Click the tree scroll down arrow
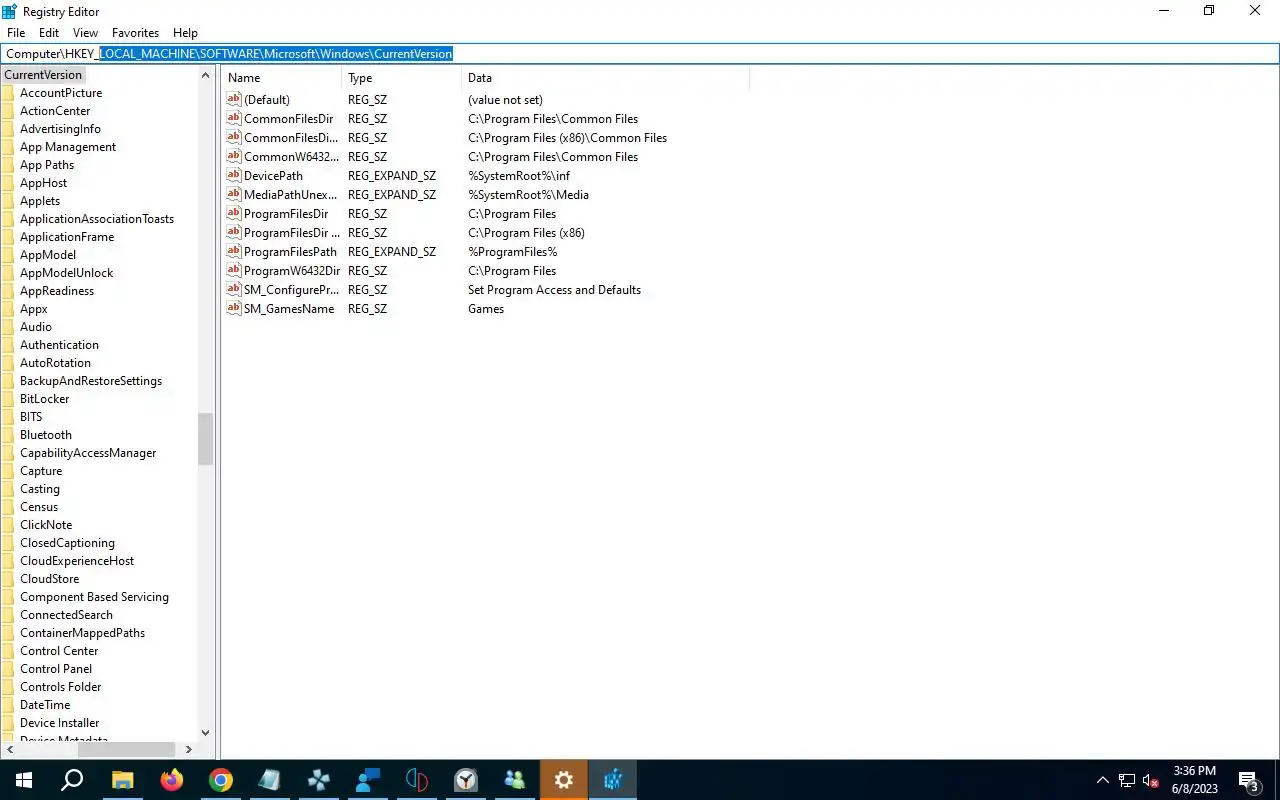This screenshot has height=800, width=1280. 206,733
